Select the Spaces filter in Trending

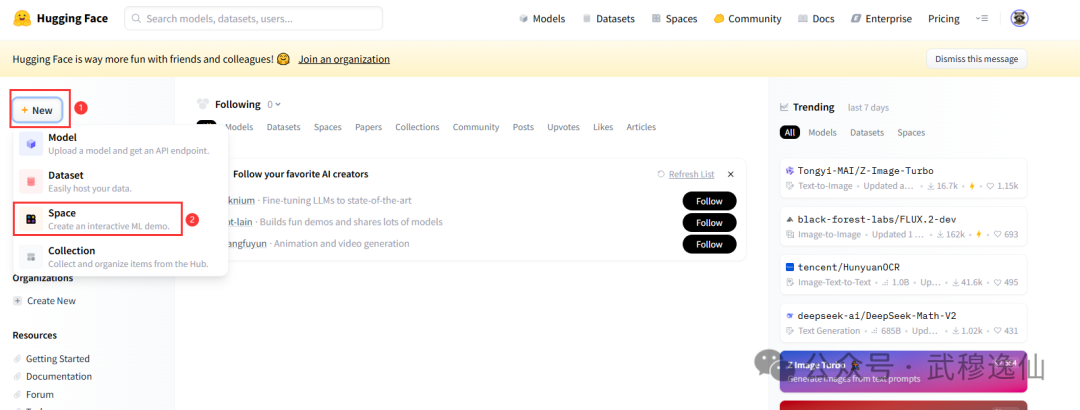[911, 132]
